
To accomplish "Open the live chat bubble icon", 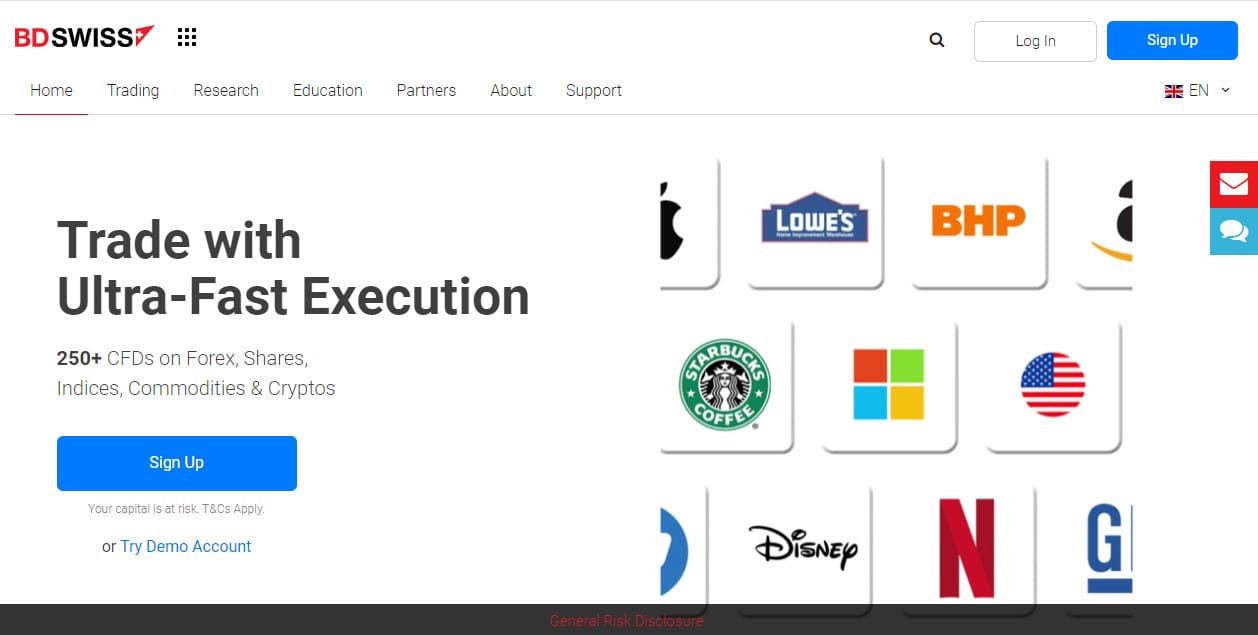I will 1233,231.
